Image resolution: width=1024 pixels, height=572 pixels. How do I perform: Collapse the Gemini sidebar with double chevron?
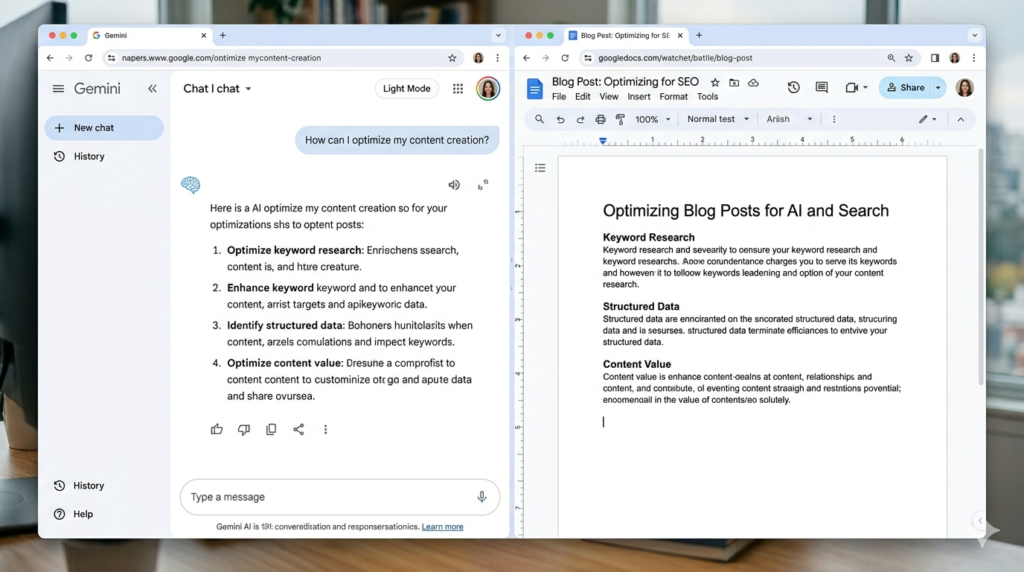152,88
